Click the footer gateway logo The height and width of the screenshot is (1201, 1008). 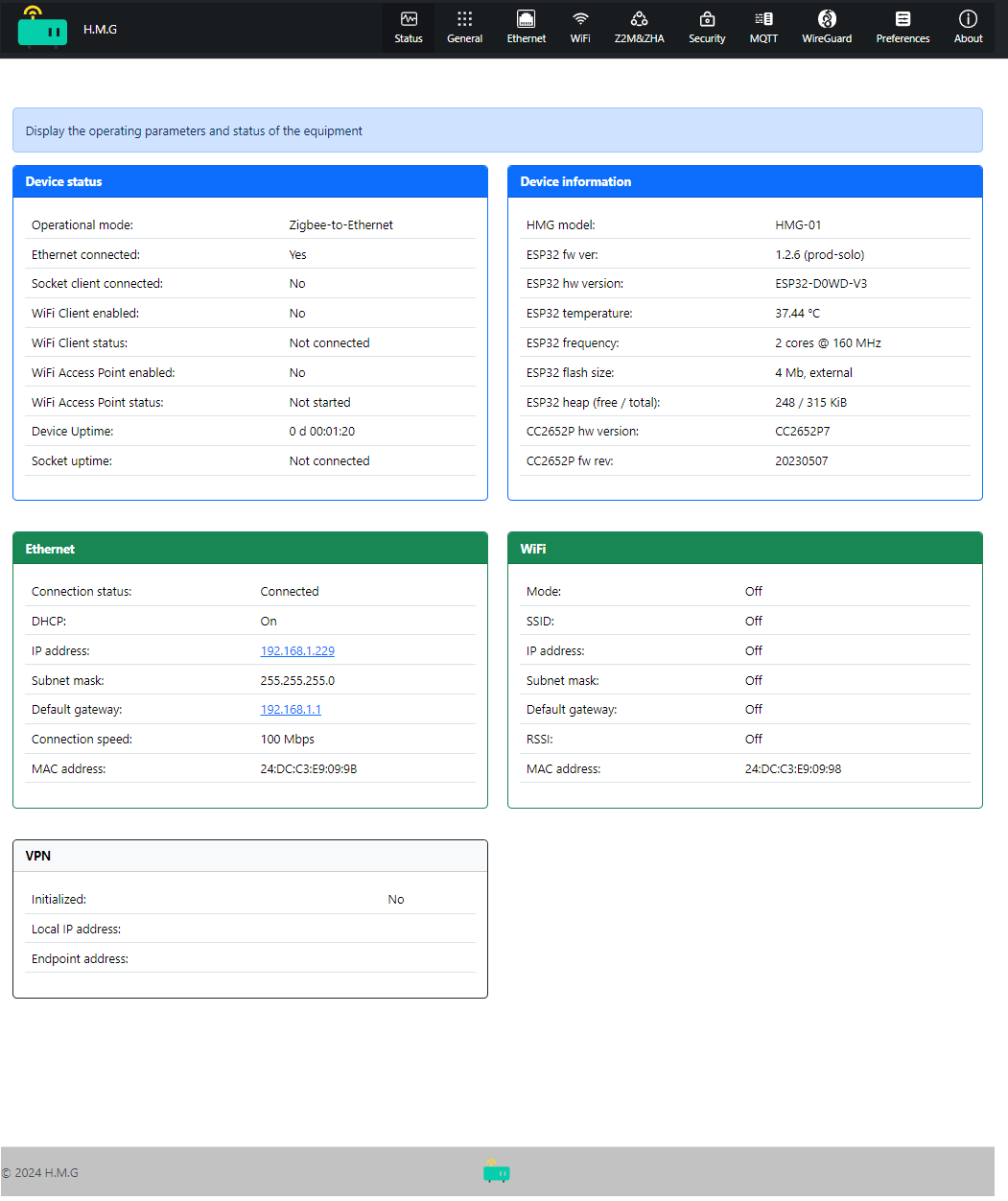(497, 1171)
